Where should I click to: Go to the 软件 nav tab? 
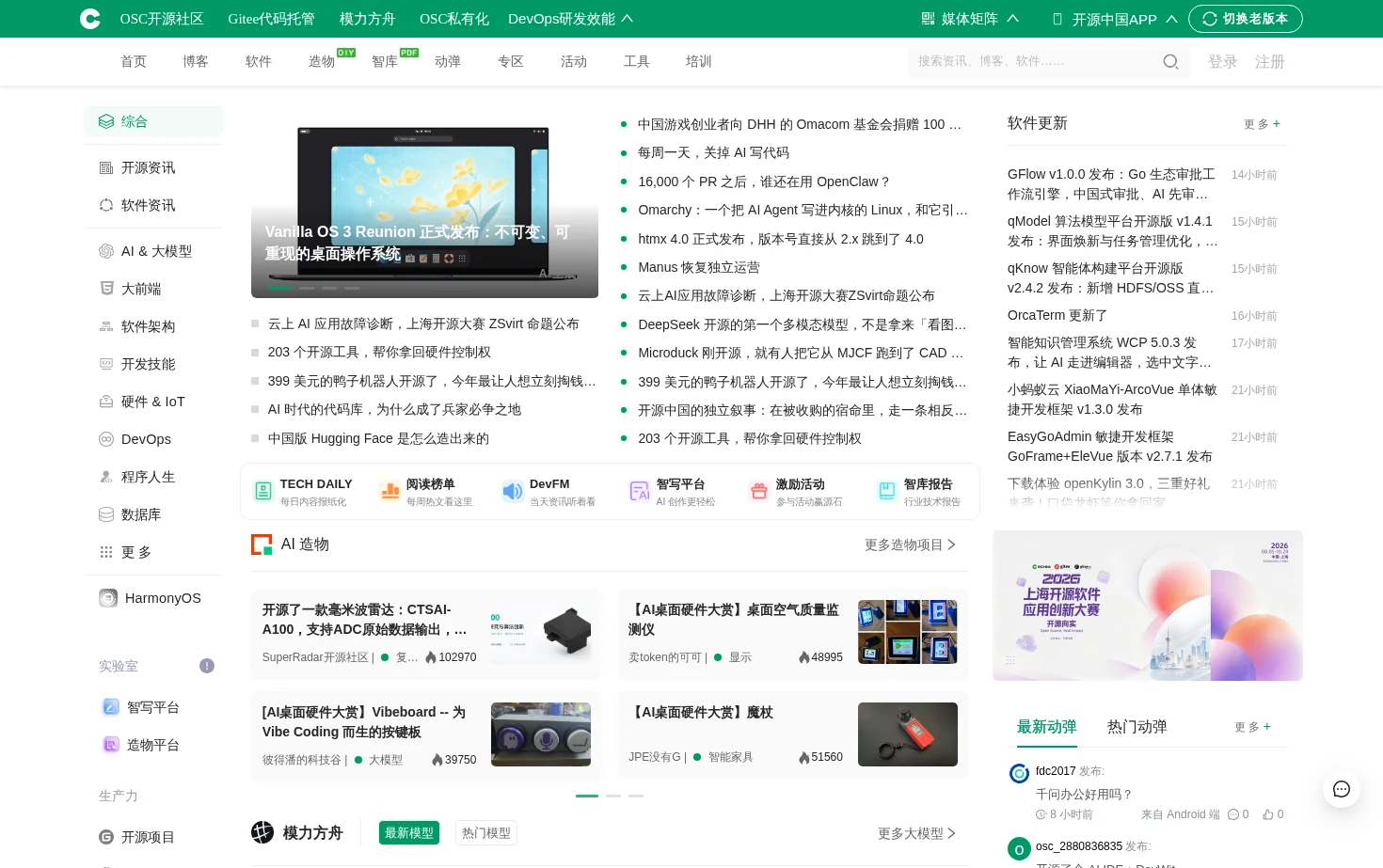pos(259,61)
